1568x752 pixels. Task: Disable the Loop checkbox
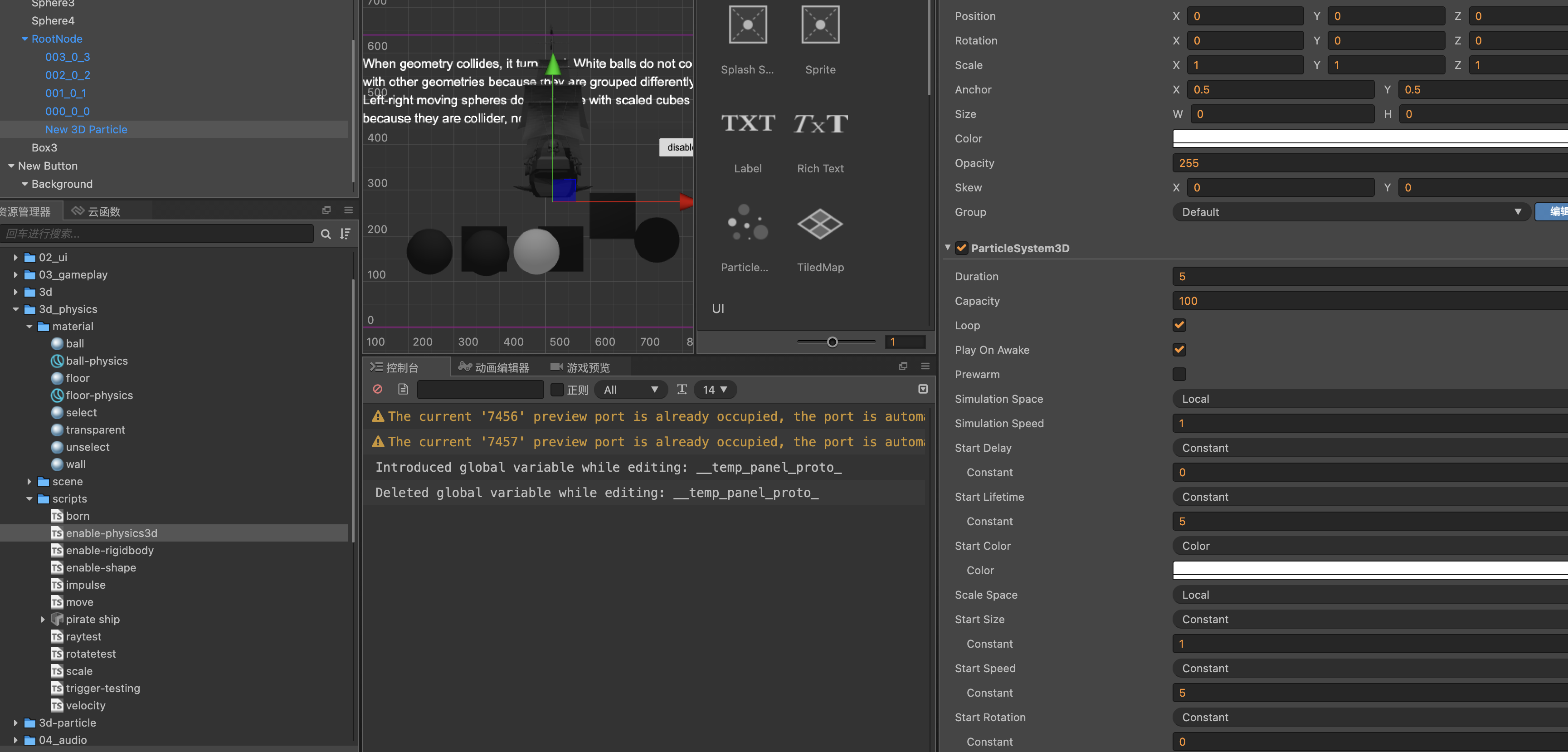1179,325
